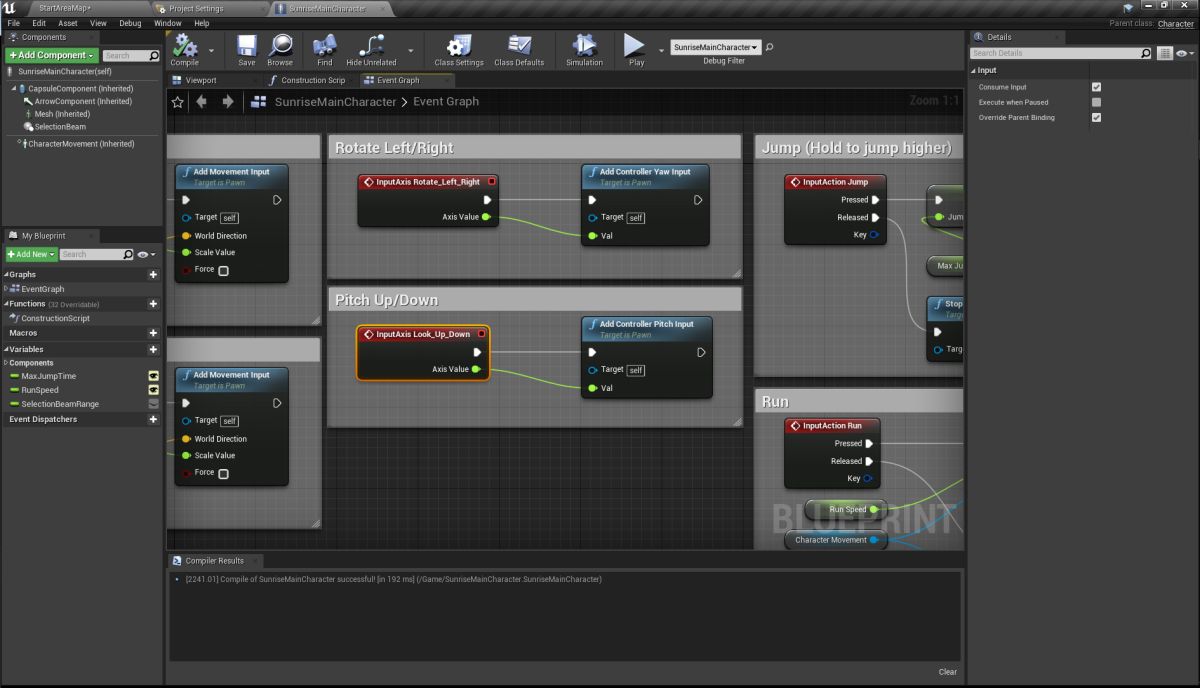Click the Run Speed variable node output pin
This screenshot has height=688, width=1200.
(x=874, y=510)
